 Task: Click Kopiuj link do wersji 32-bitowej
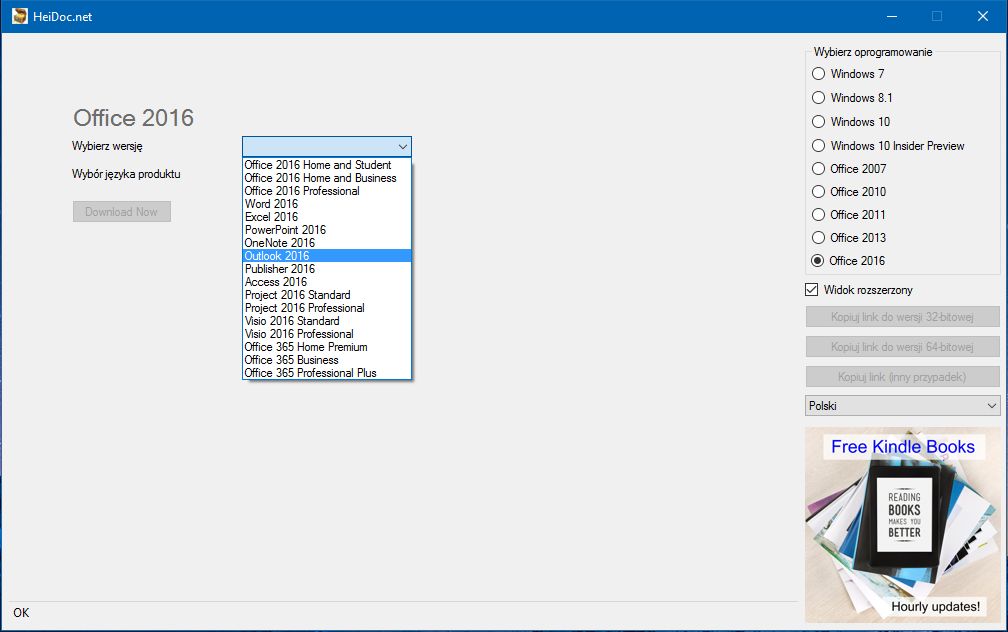902,317
